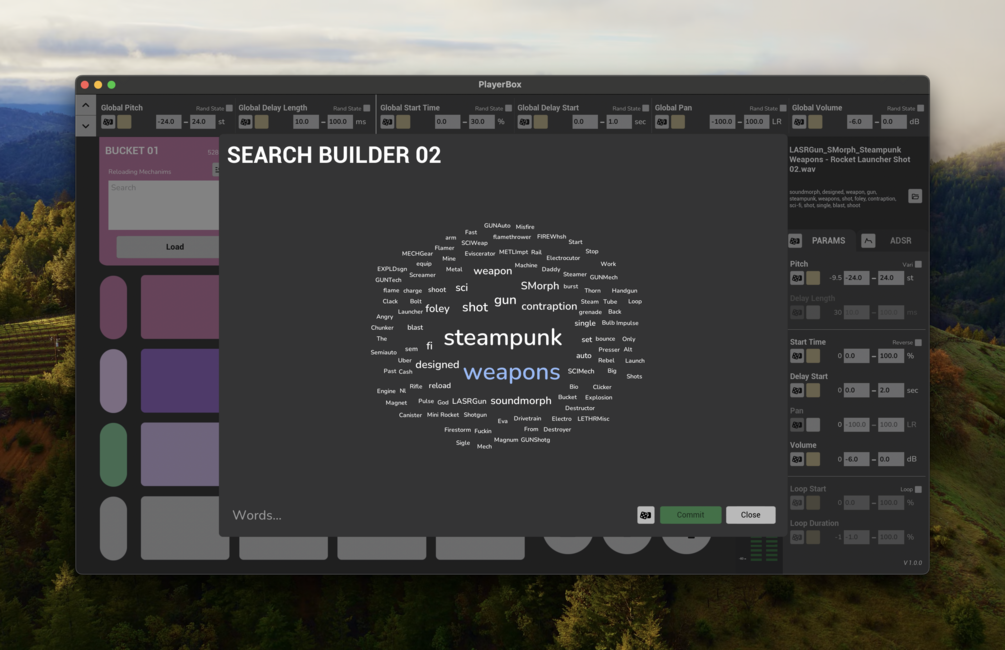This screenshot has height=650, width=1005.
Task: Toggle Global Volume Rand State checkbox
Action: [920, 108]
